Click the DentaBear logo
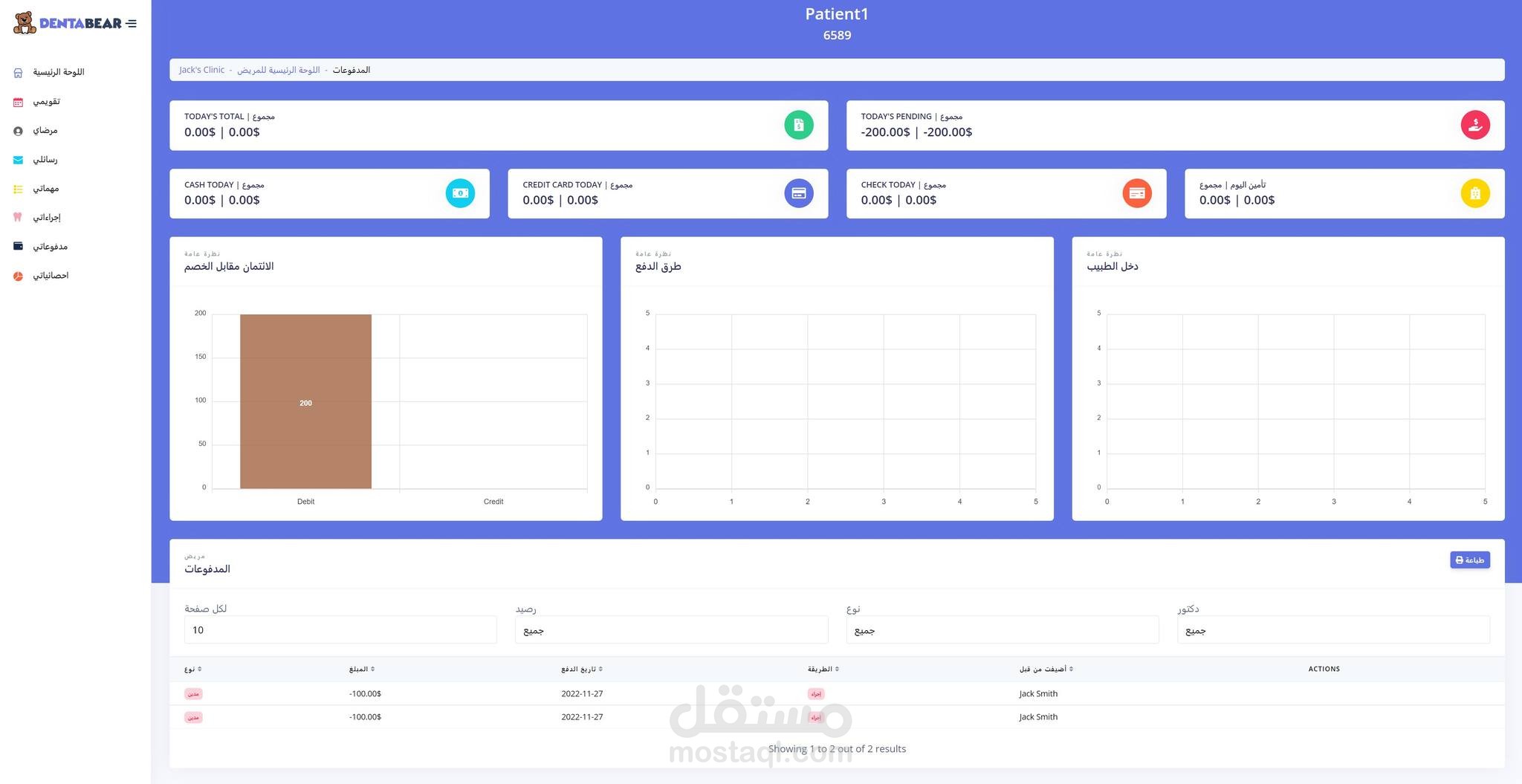This screenshot has width=1522, height=784. point(67,23)
